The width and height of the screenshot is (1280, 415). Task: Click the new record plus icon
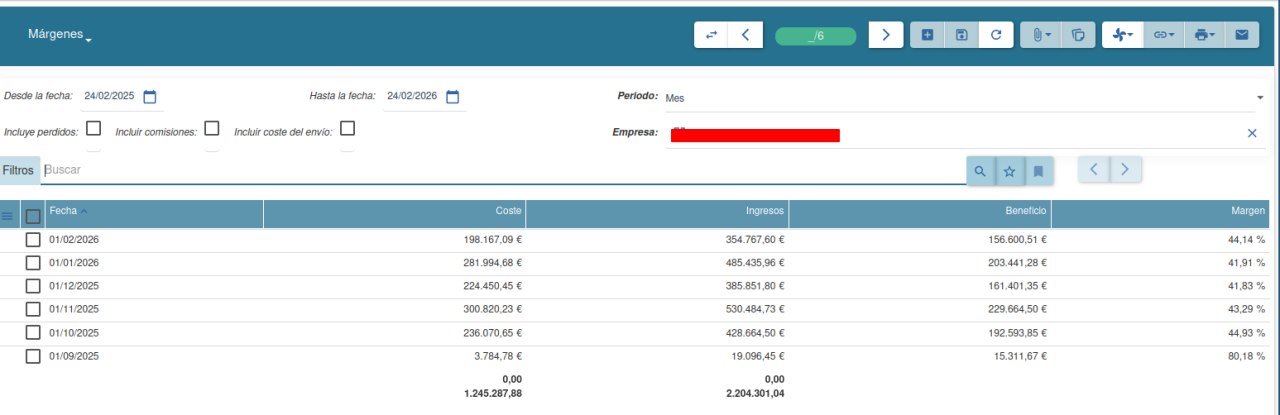tap(927, 35)
